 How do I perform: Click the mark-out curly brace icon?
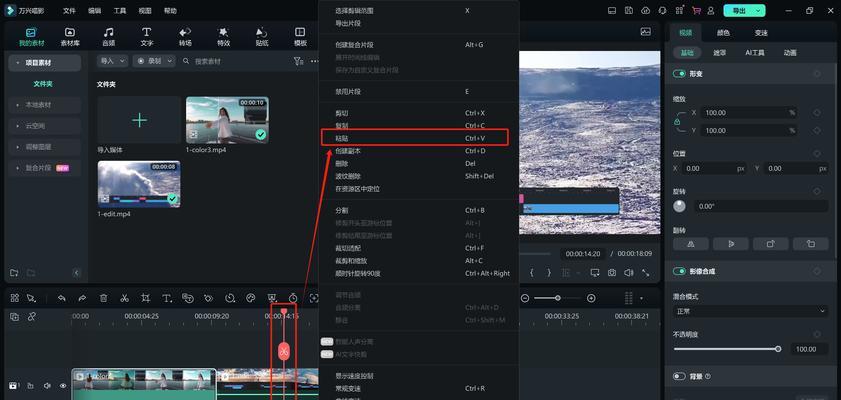click(x=549, y=273)
